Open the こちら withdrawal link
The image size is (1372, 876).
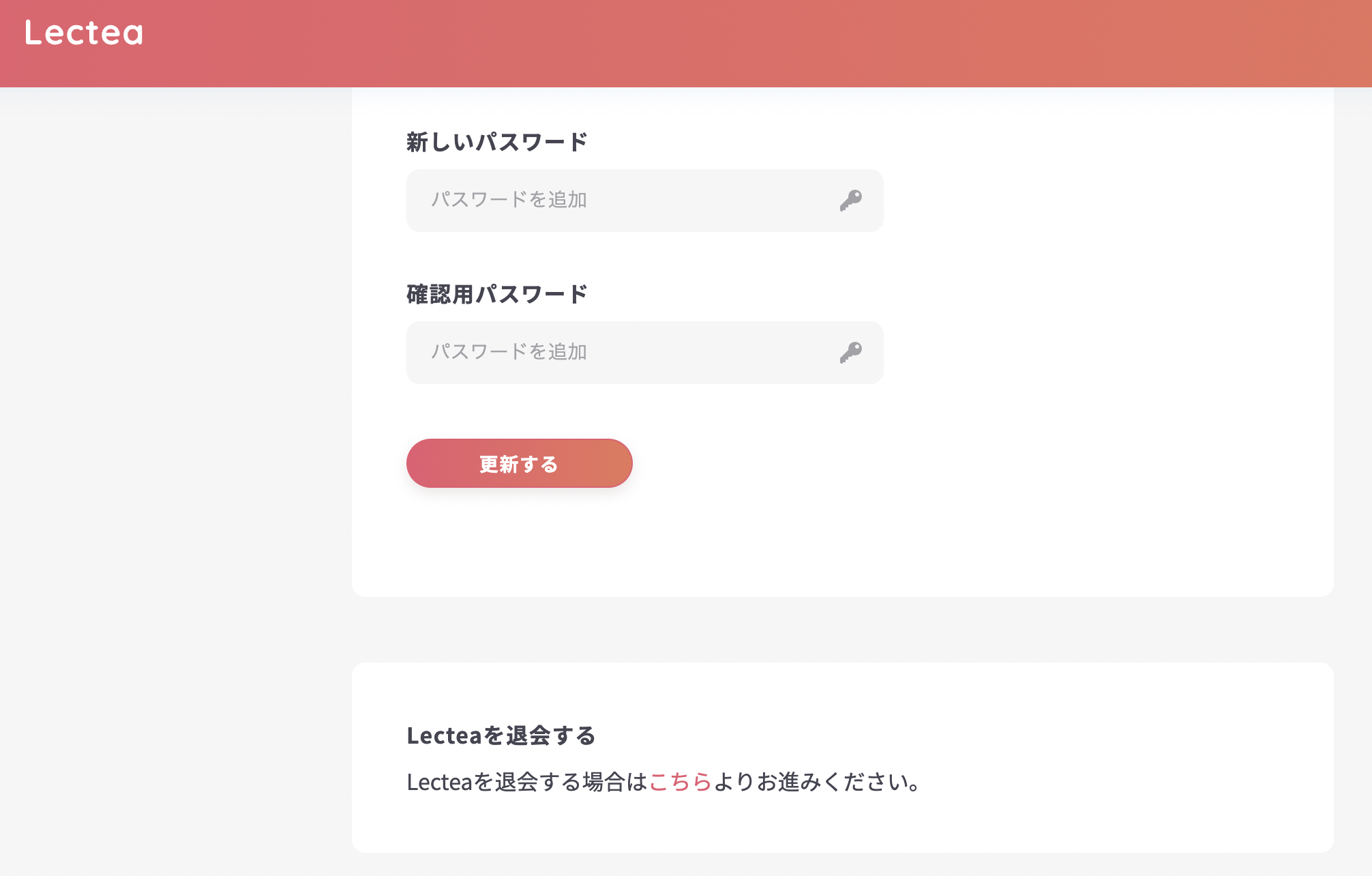[x=680, y=782]
